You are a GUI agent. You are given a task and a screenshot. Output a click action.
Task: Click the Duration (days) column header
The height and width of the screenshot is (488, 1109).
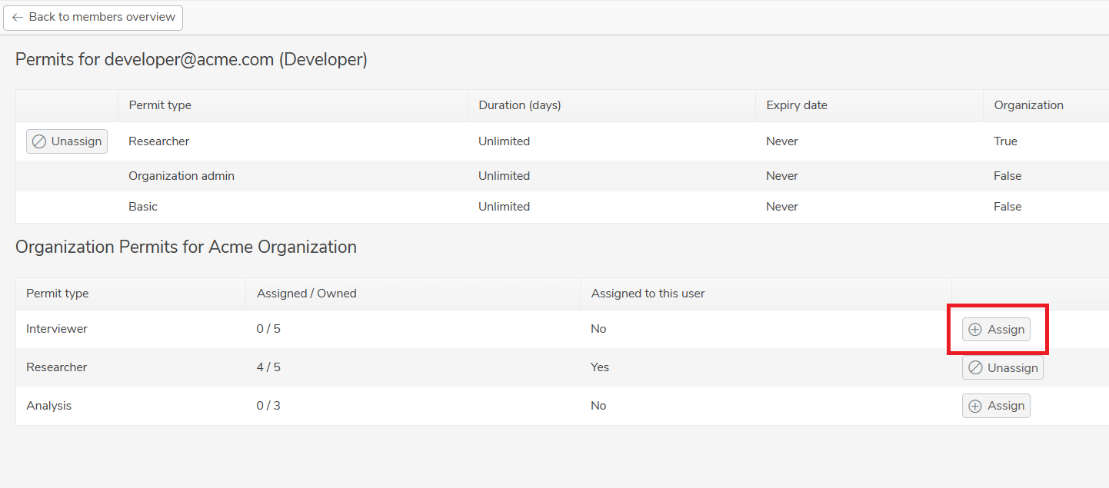[520, 105]
